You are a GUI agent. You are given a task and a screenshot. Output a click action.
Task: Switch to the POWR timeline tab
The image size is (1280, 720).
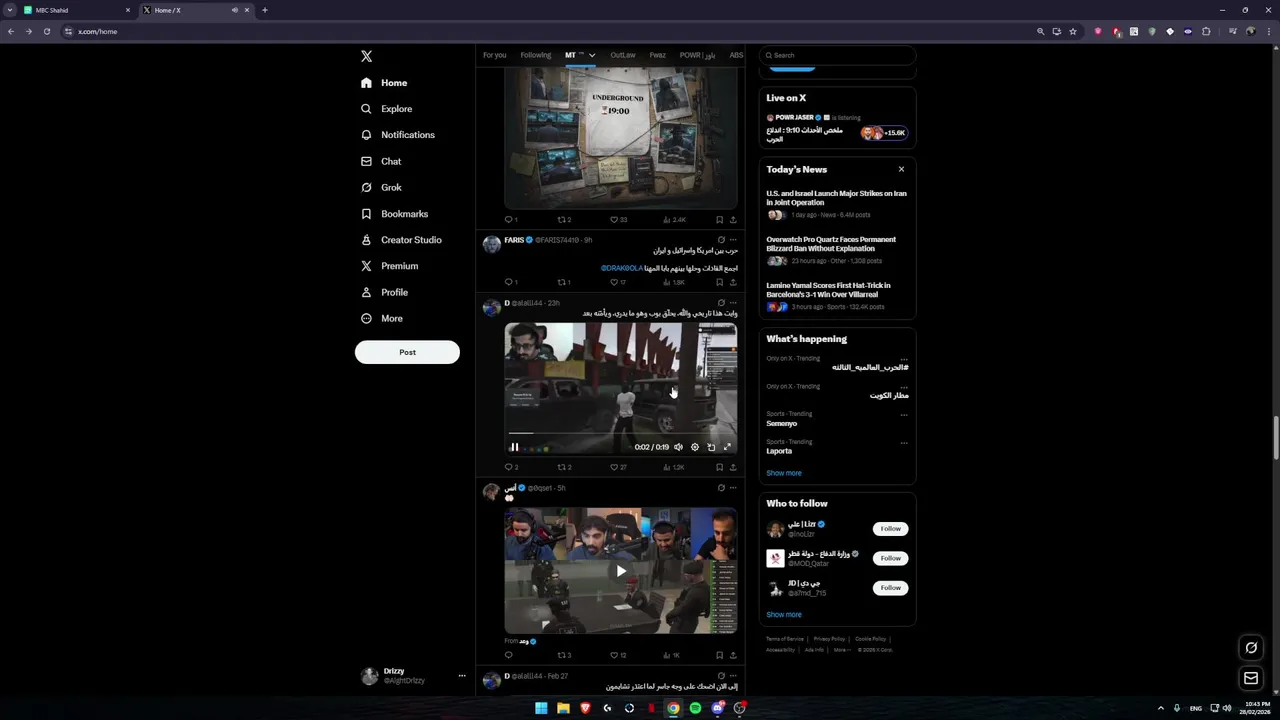(x=697, y=55)
